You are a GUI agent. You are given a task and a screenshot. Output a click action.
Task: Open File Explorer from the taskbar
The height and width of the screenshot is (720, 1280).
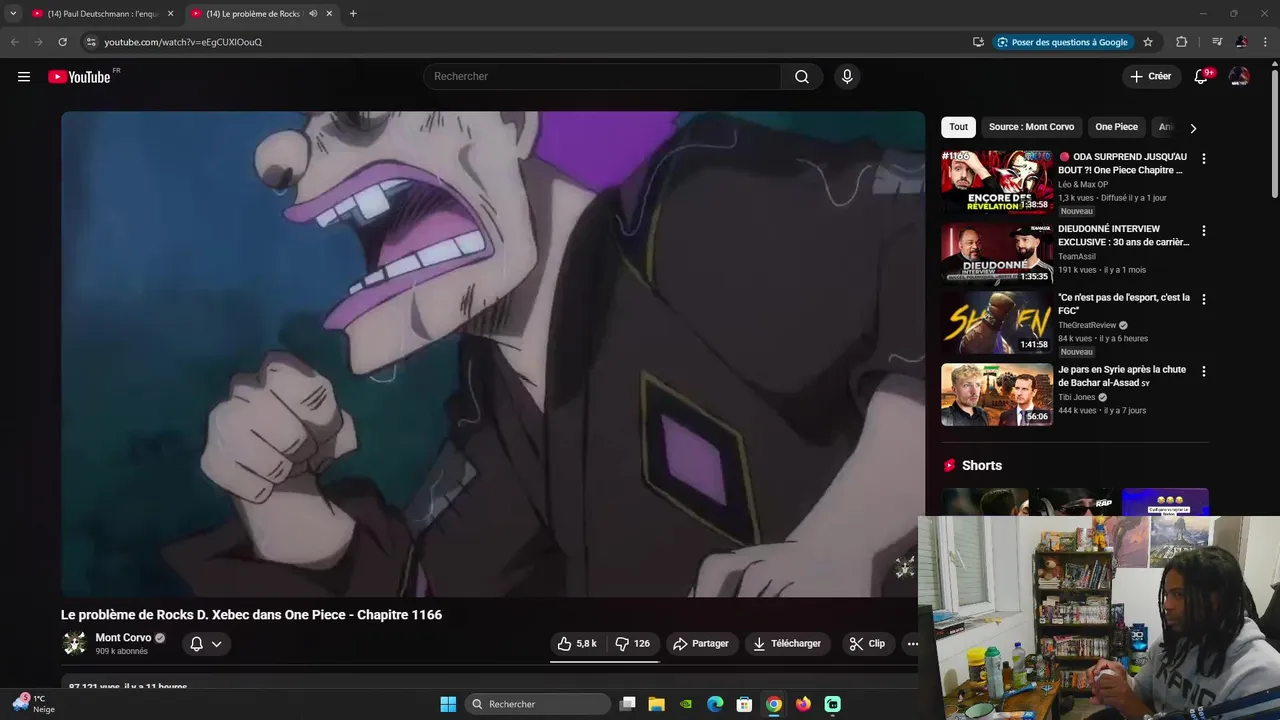click(657, 704)
